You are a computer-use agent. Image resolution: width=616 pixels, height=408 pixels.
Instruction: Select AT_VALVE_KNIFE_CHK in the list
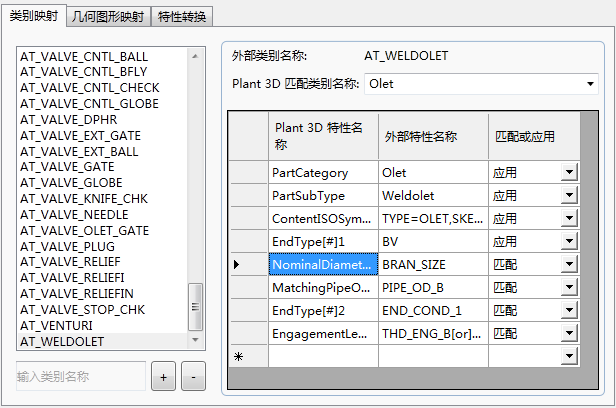[x=84, y=199]
